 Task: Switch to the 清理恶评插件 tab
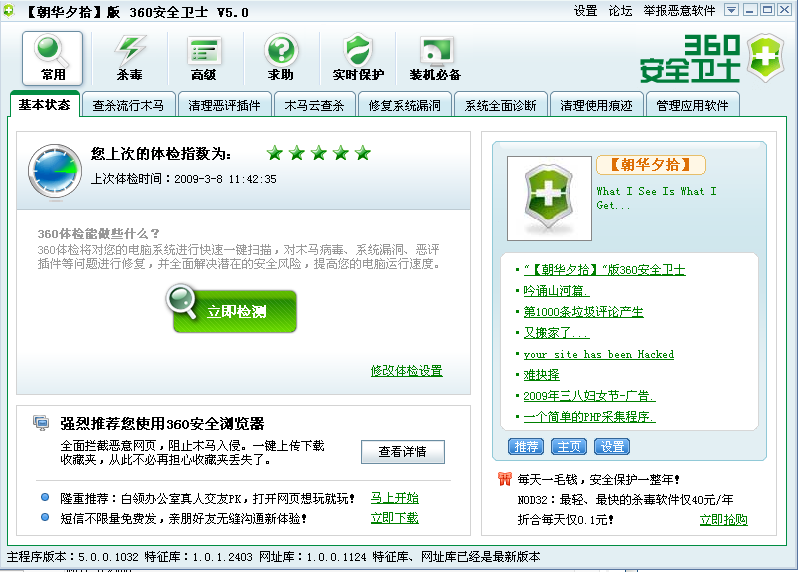point(224,105)
